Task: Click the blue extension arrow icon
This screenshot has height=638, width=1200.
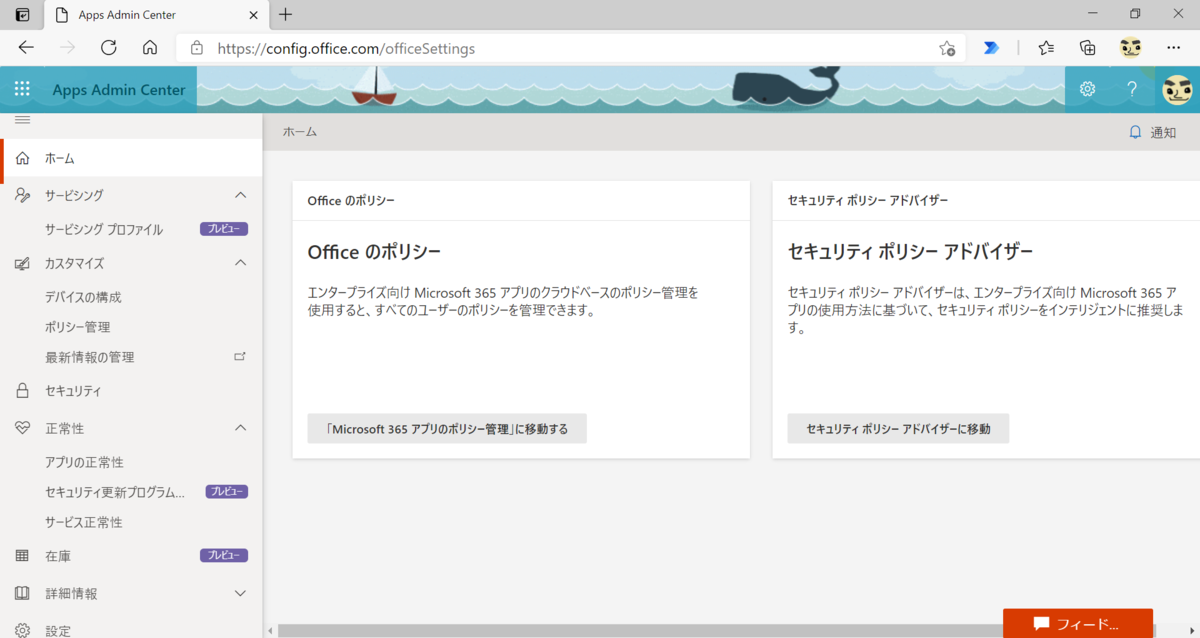Action: click(991, 47)
